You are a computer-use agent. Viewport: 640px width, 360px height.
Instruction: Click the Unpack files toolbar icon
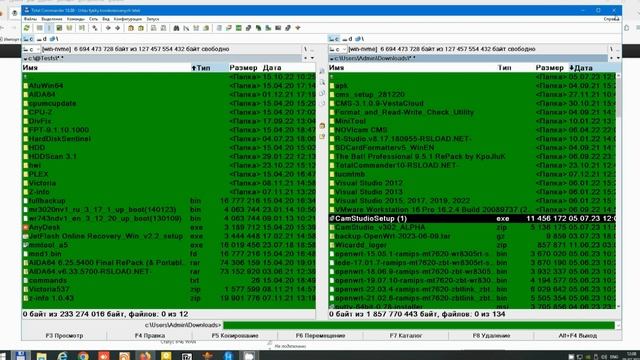(x=140, y=28)
